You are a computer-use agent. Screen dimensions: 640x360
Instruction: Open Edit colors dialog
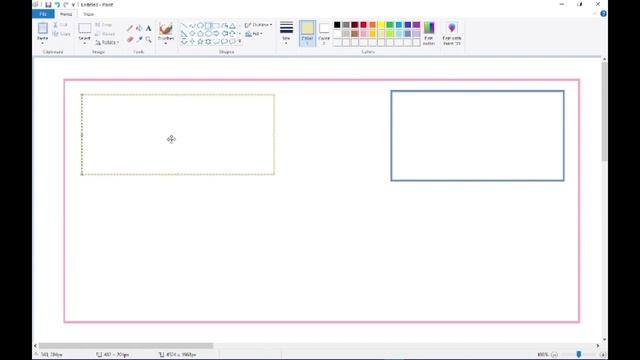click(429, 33)
